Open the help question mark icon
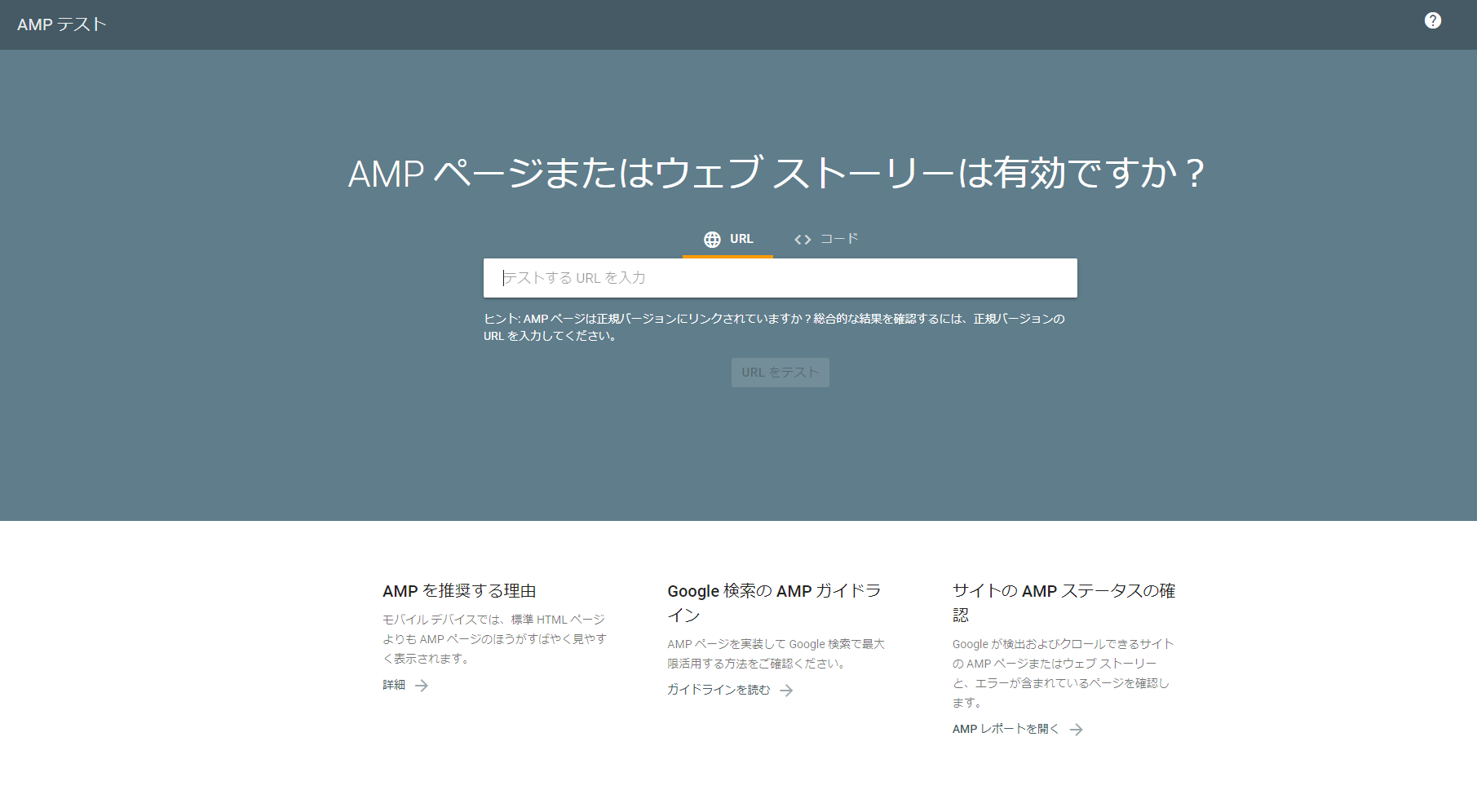Screen dimensions: 1477x812 [x=1432, y=20]
